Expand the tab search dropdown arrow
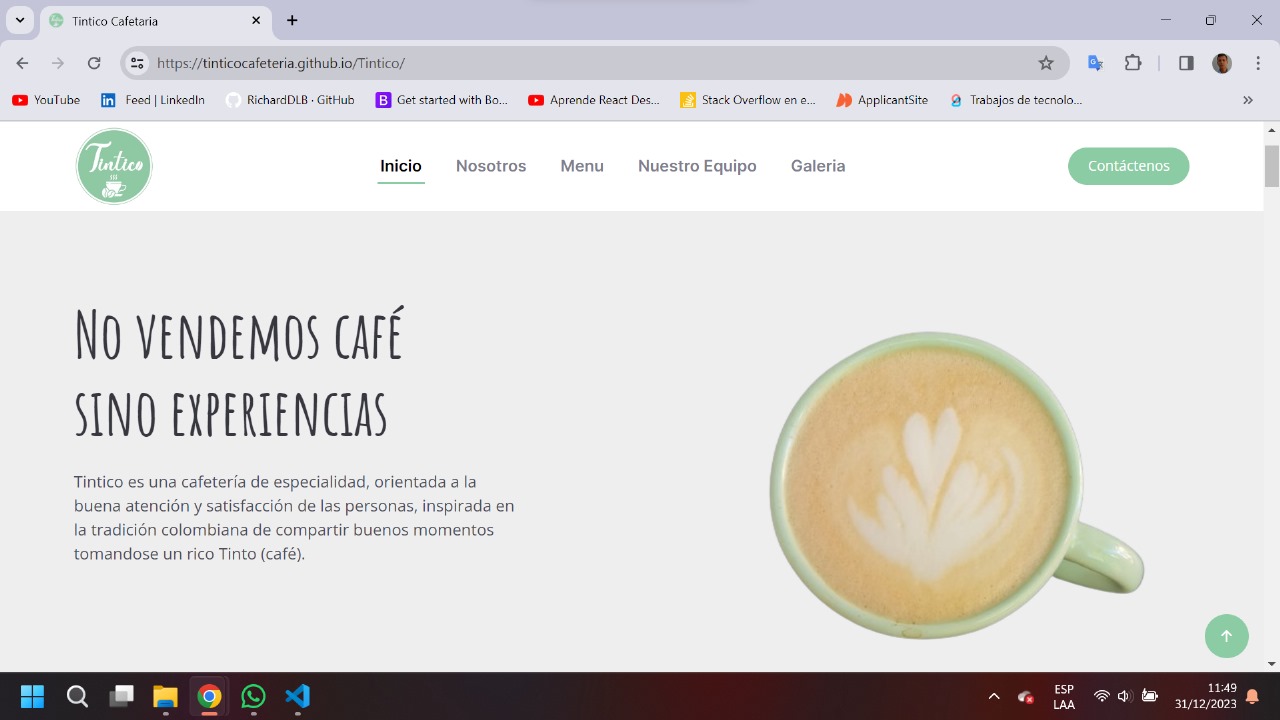Screen dimensions: 1280x720 pos(20,20)
